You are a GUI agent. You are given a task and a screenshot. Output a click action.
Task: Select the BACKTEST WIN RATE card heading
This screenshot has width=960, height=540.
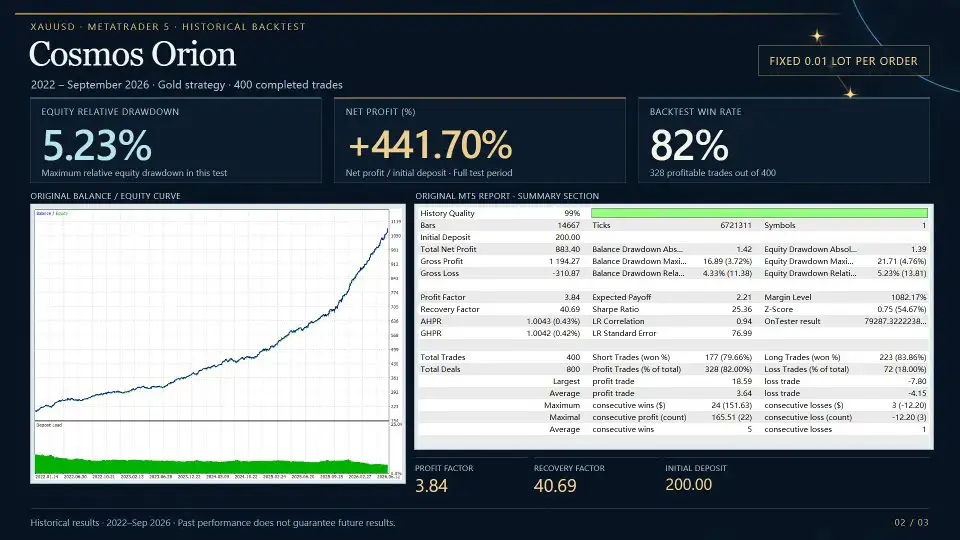point(696,111)
